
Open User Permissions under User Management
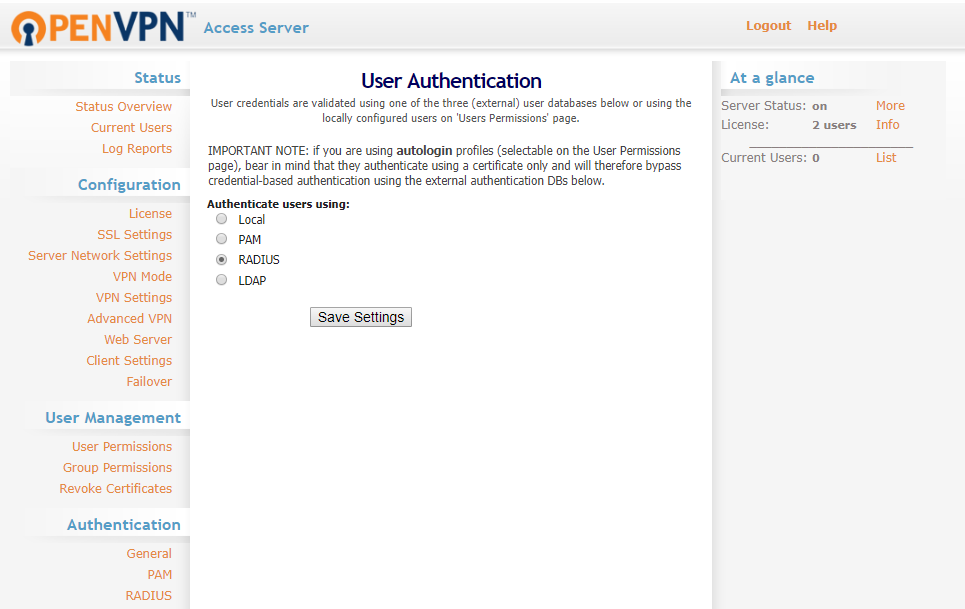tap(121, 446)
